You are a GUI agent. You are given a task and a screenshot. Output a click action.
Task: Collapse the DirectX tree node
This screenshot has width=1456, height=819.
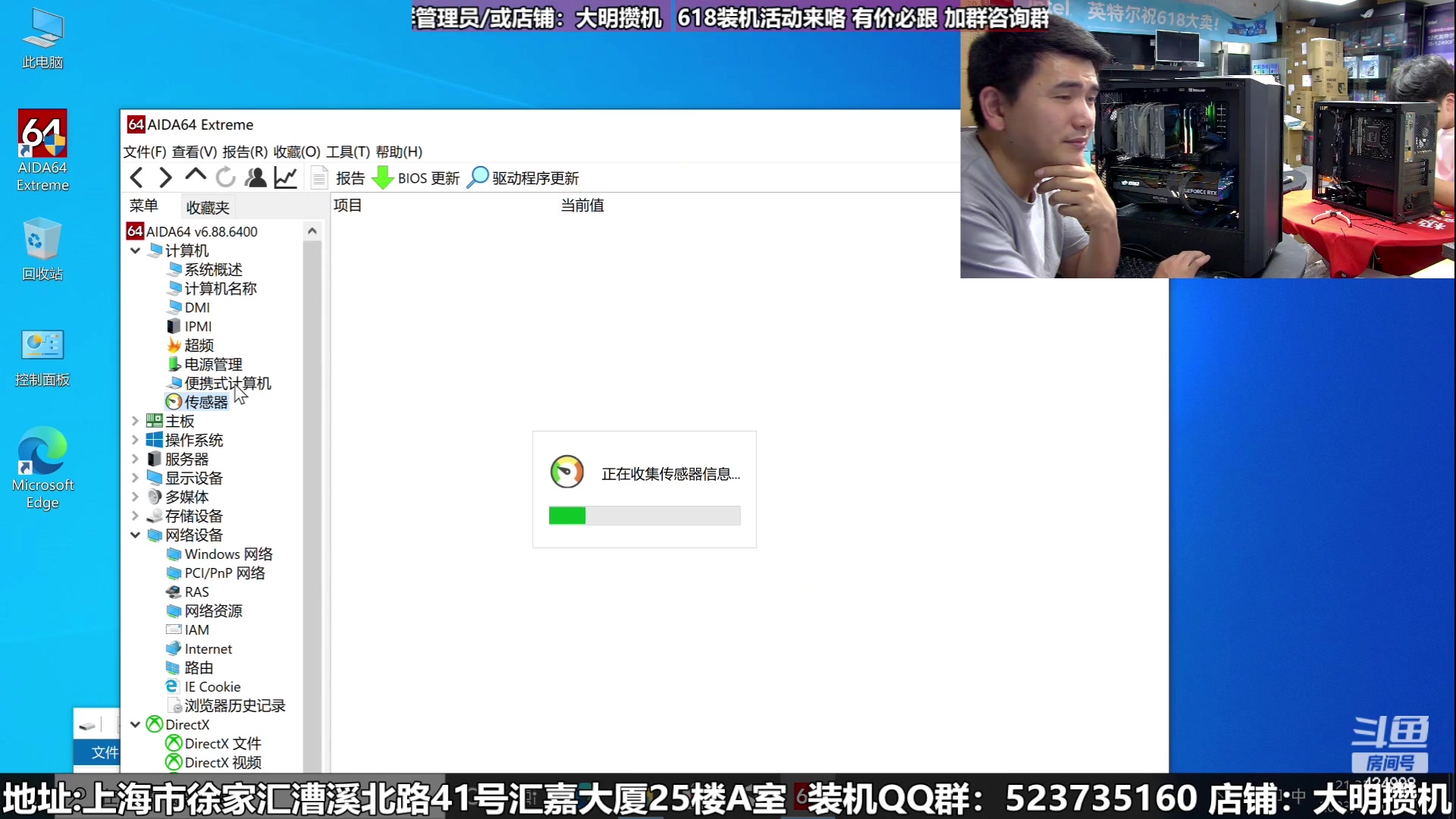point(135,724)
